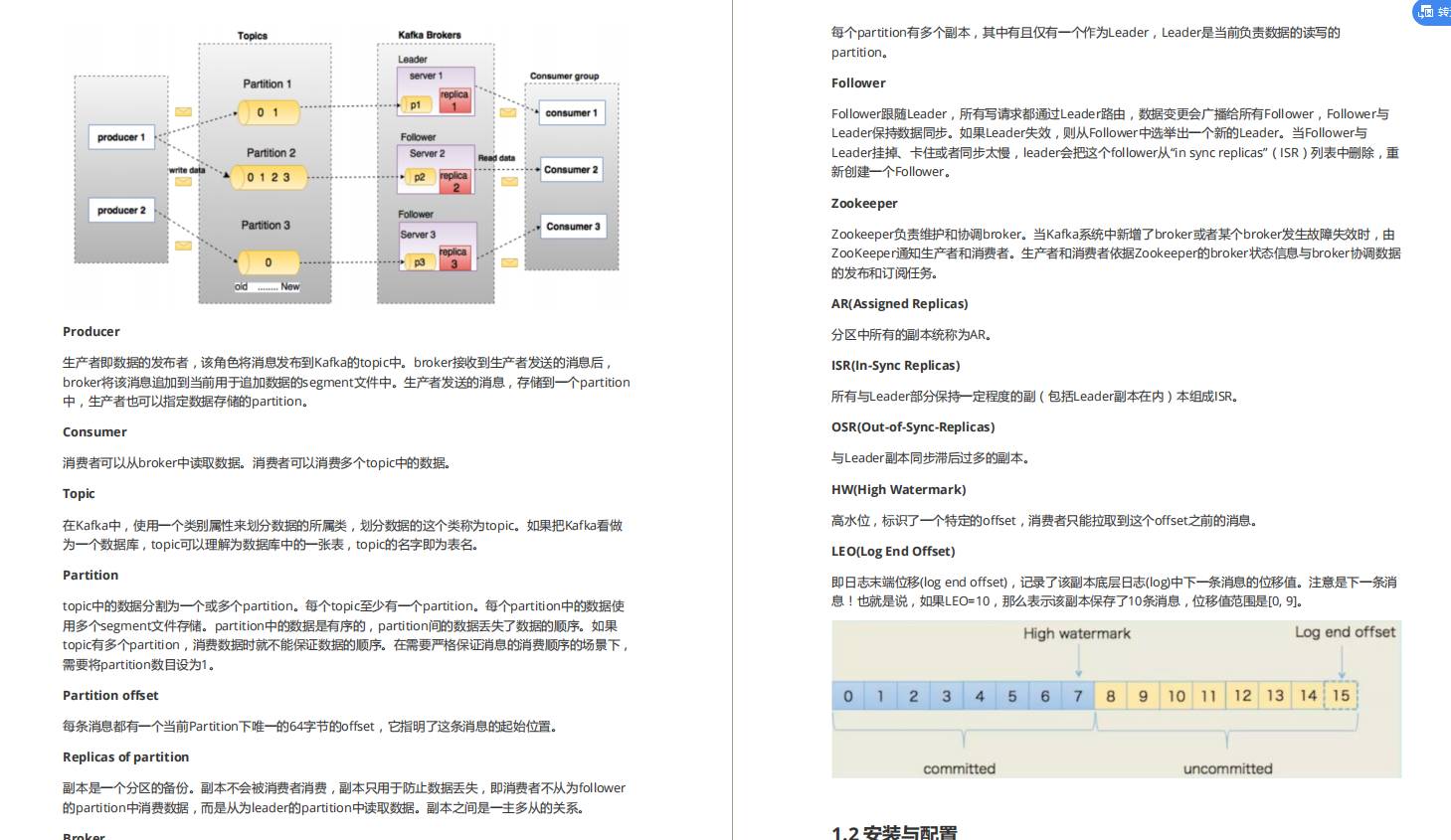Viewport: 1451px width, 840px height.
Task: Select the 'consumer 1' box in diagram
Action: click(x=571, y=113)
